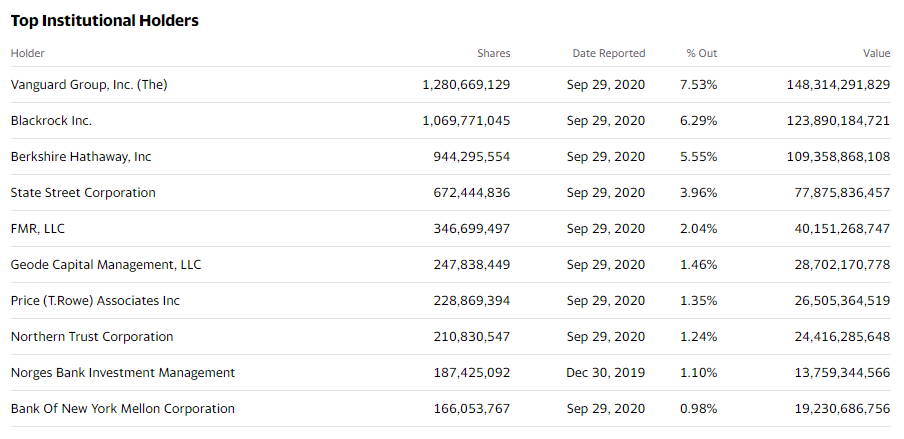Click the Holder column header

pyautogui.click(x=27, y=53)
